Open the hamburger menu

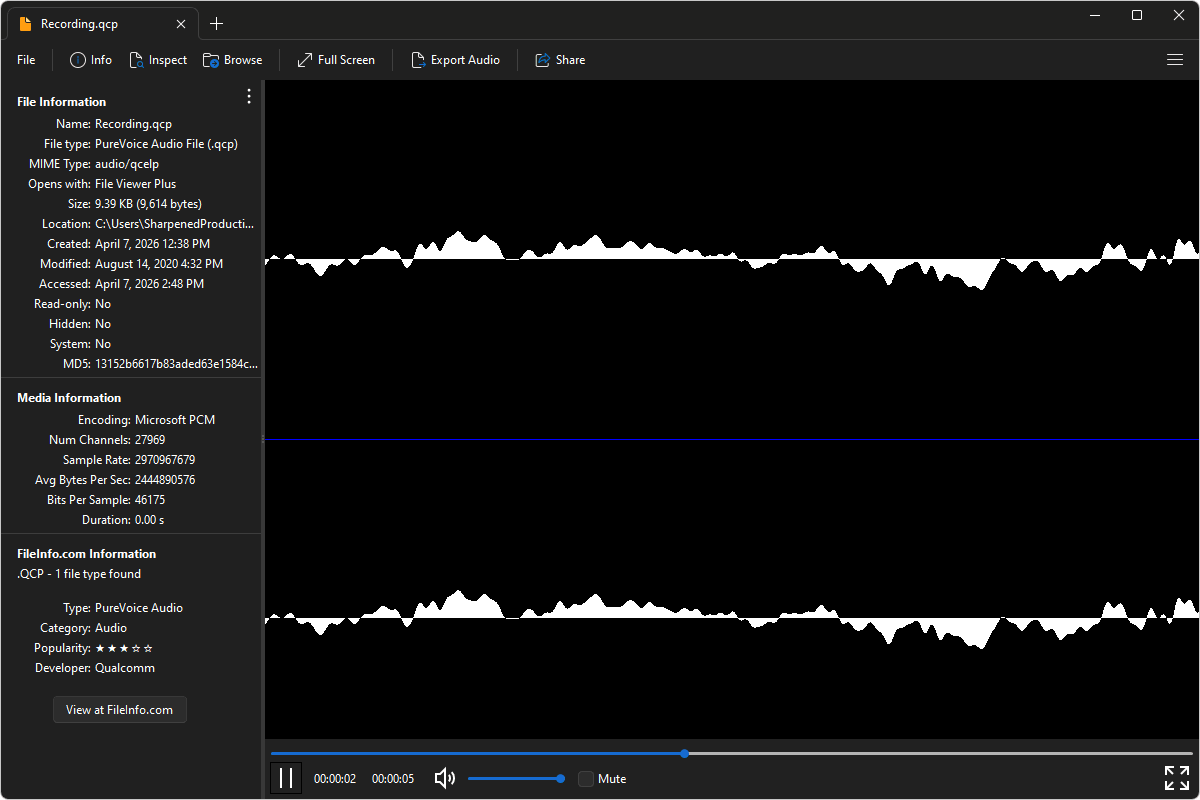pyautogui.click(x=1175, y=59)
